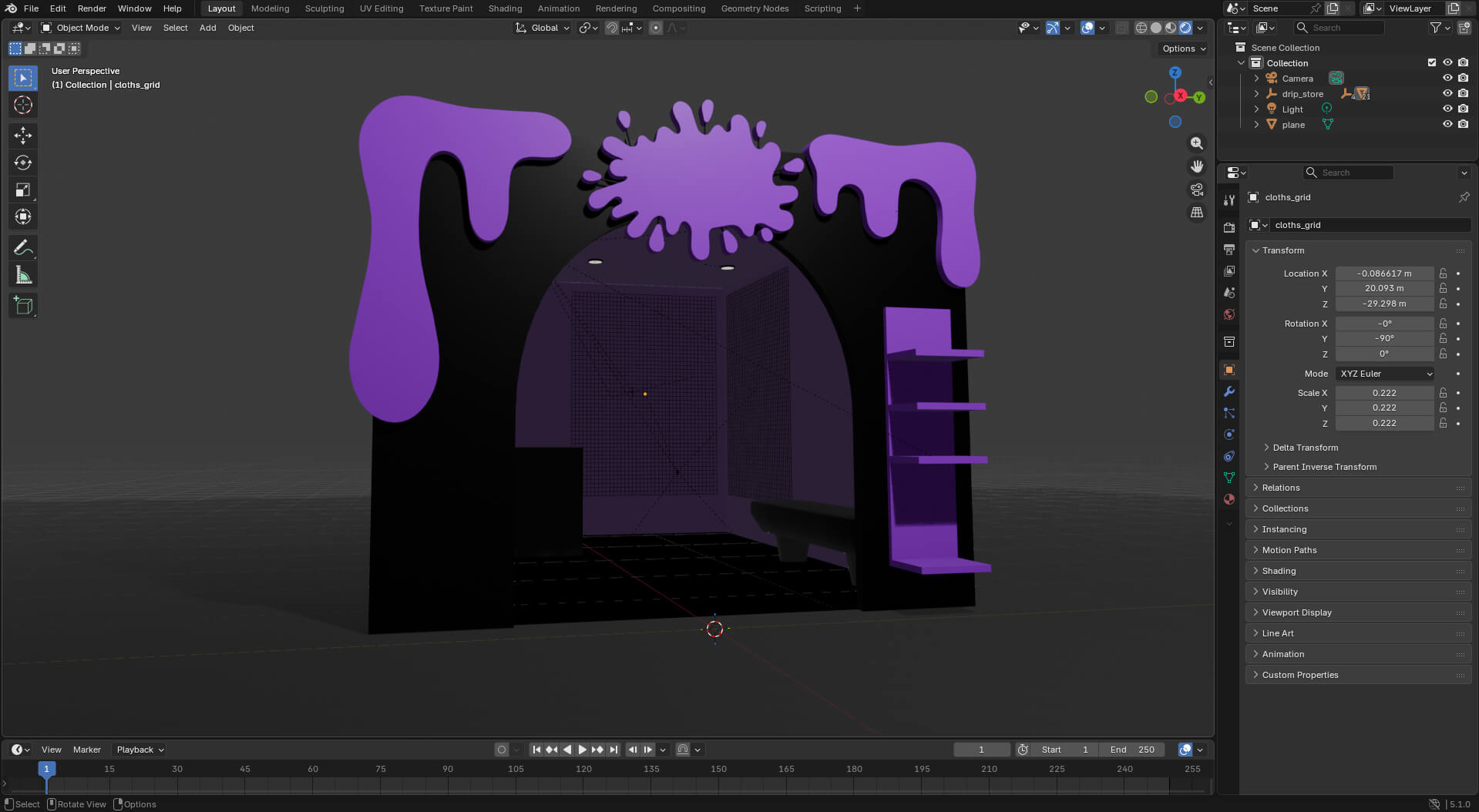Choose the Measure tool
Viewport: 1479px width, 812px height.
tap(23, 275)
